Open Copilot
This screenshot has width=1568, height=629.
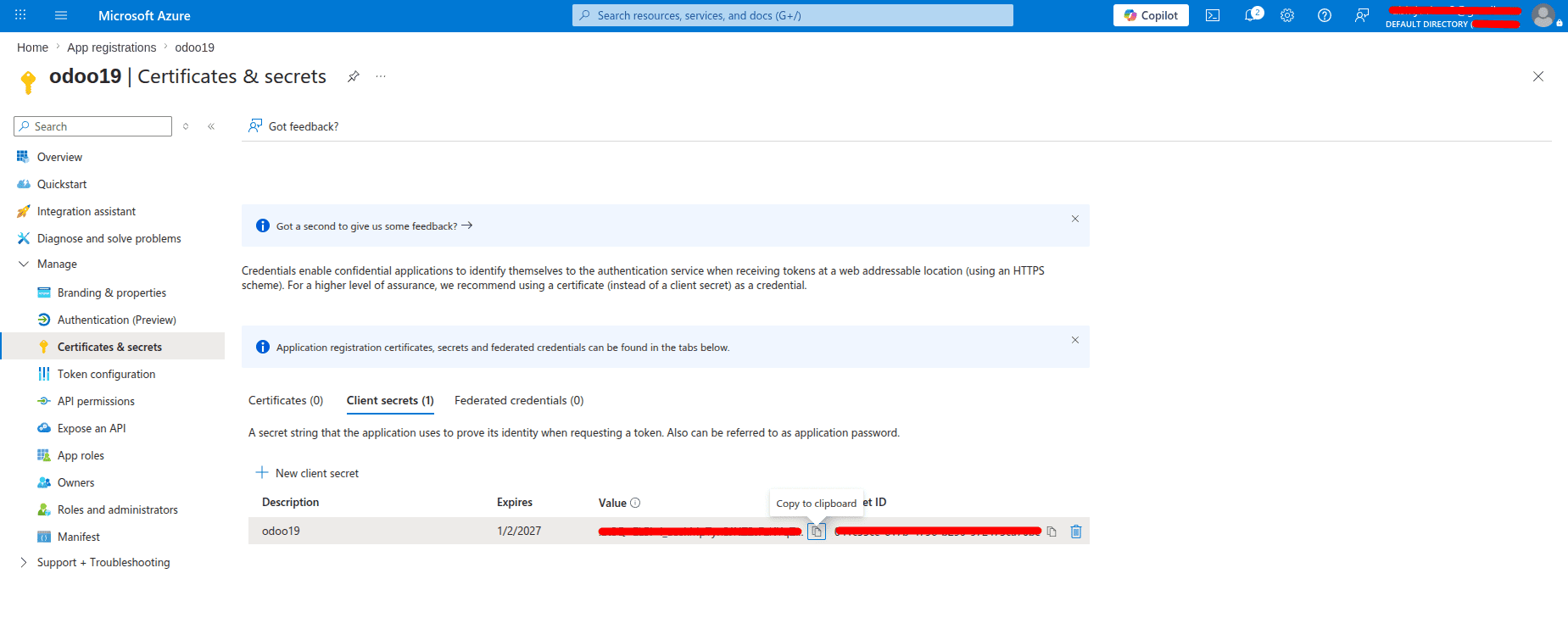click(1151, 15)
